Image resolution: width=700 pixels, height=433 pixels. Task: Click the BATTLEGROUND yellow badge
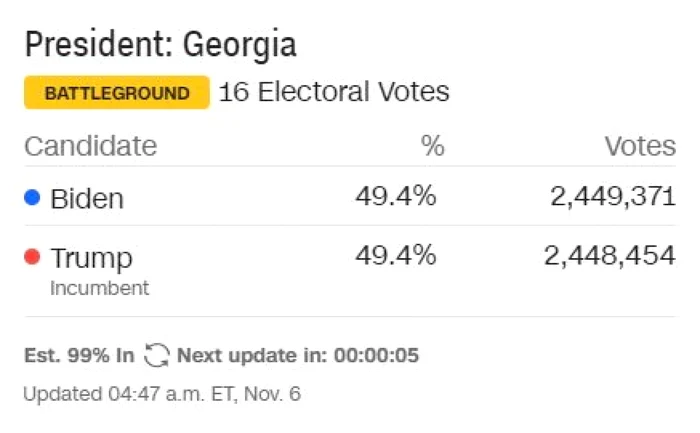(x=117, y=92)
